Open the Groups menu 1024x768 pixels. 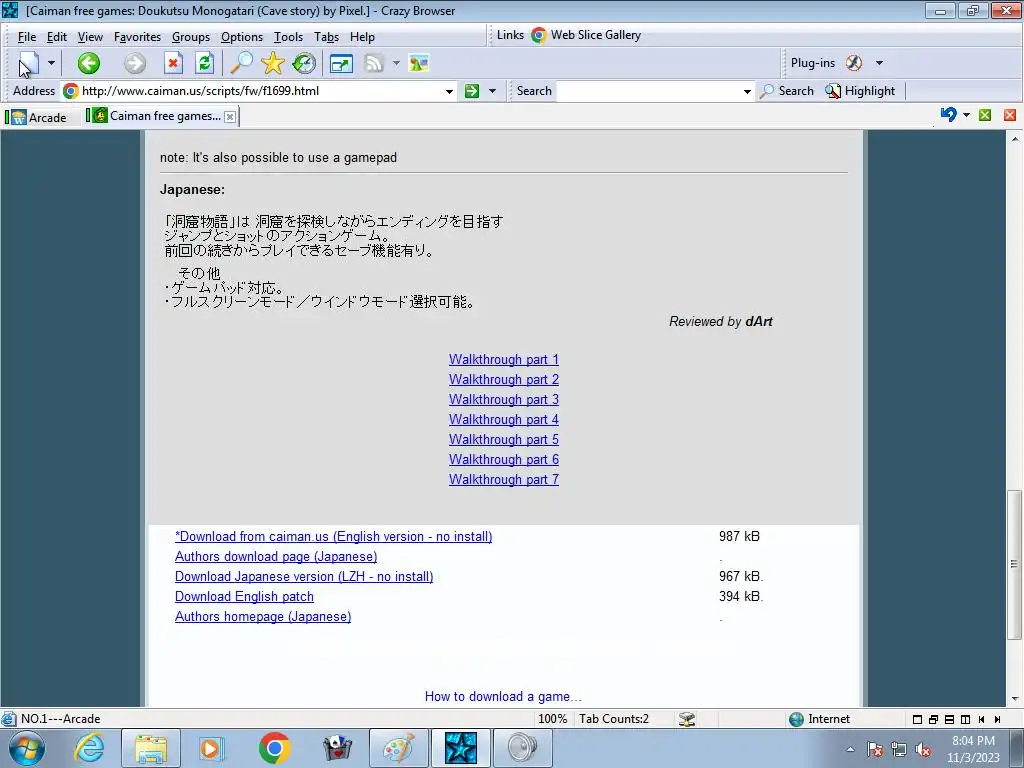click(x=191, y=37)
